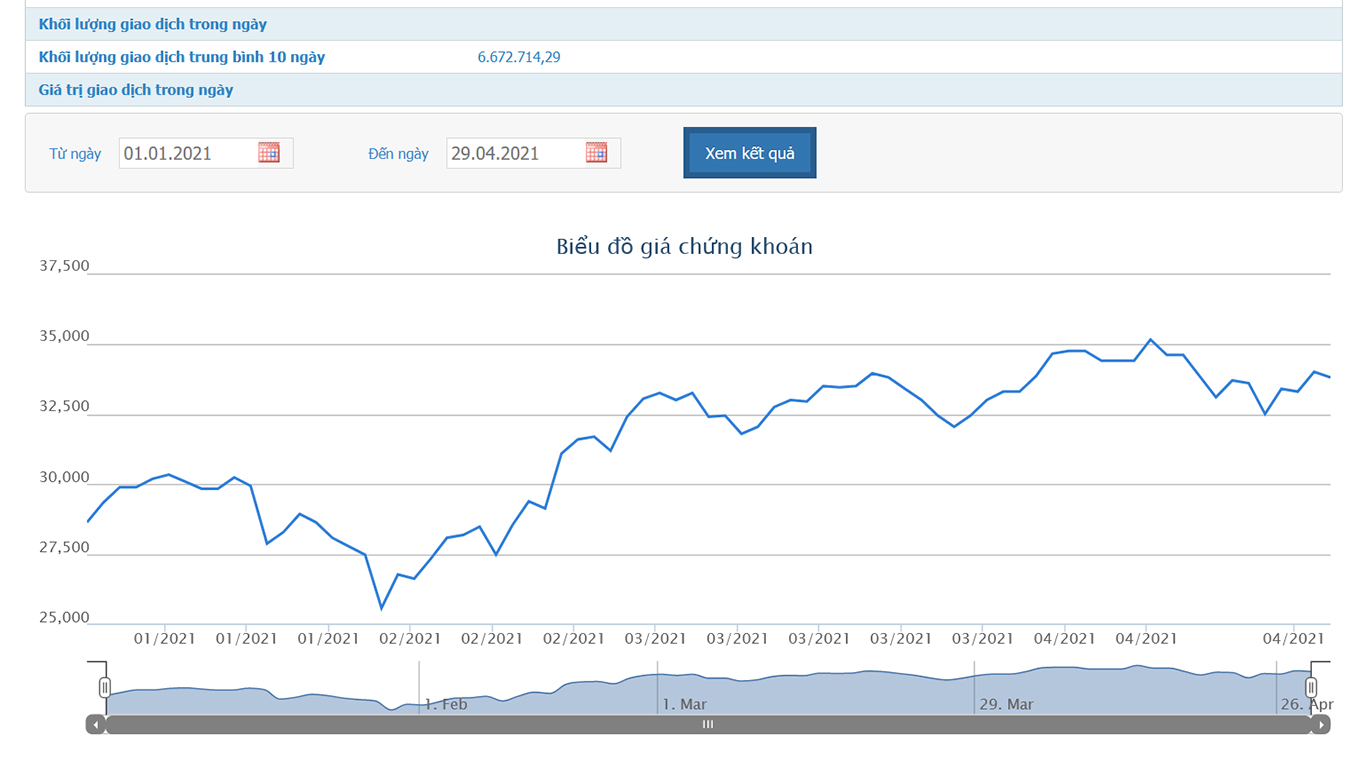
Task: Click the 1. Mar marker in navigator
Action: (x=685, y=704)
